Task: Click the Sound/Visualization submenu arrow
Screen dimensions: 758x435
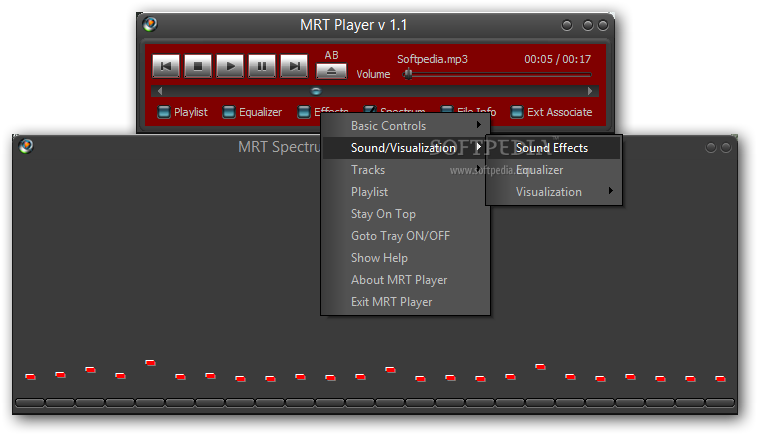Action: [479, 146]
